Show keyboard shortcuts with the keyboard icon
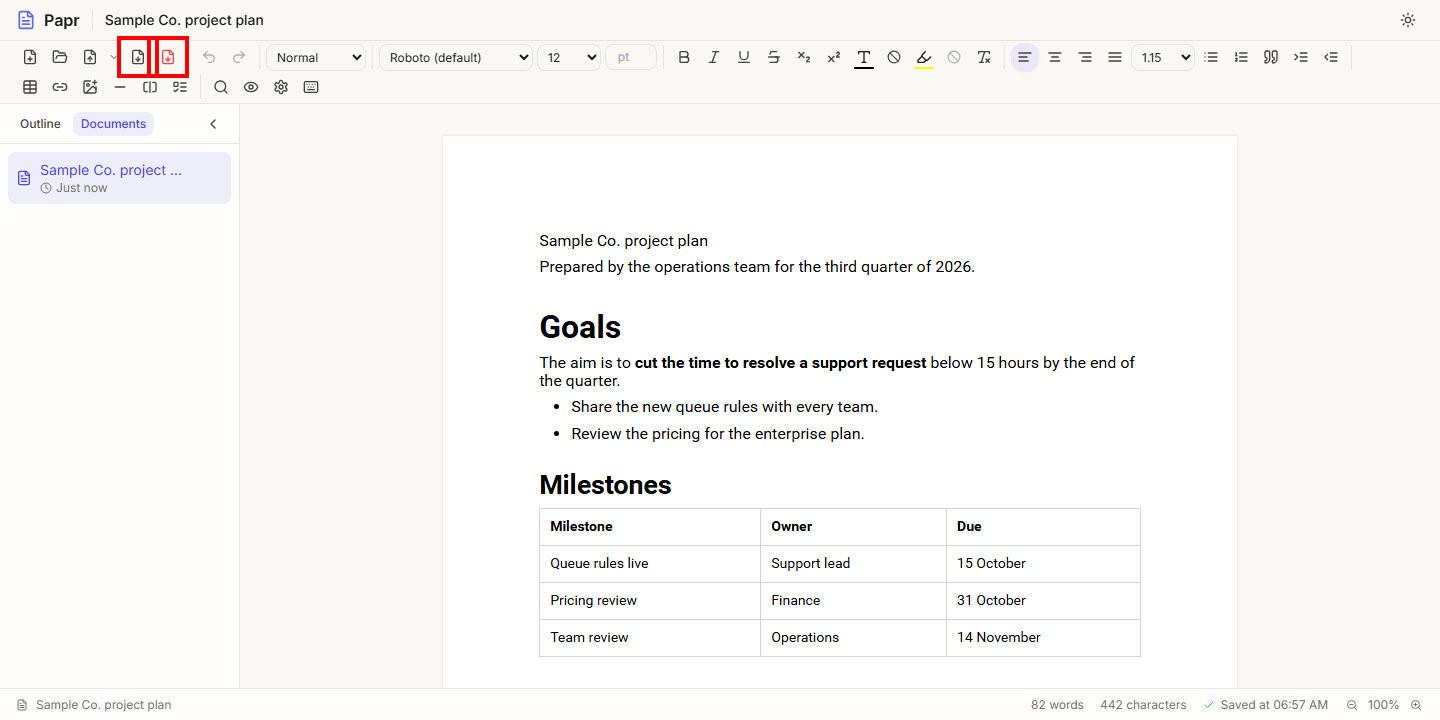Image resolution: width=1440 pixels, height=720 pixels. pos(311,87)
